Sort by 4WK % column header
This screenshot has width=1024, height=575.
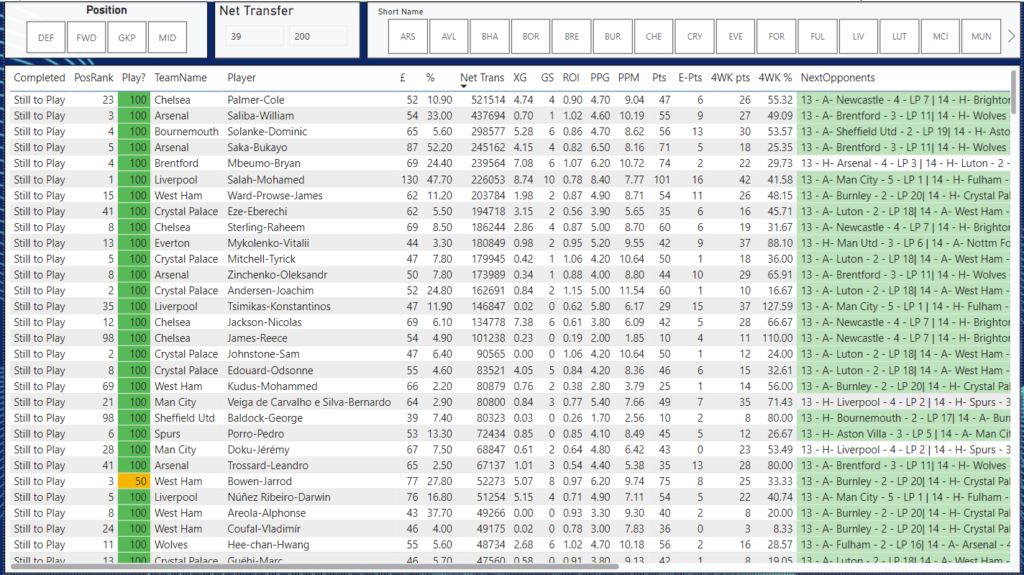click(x=775, y=77)
